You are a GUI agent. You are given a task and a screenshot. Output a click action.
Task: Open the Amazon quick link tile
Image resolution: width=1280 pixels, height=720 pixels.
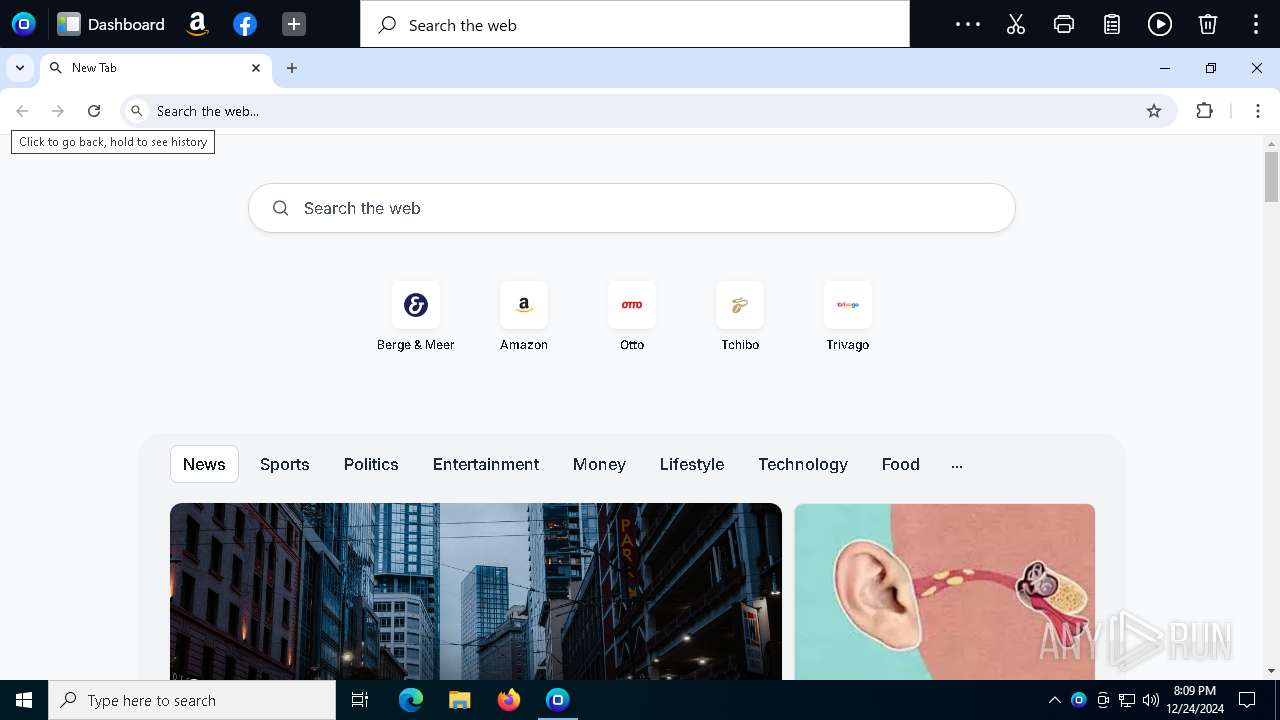(524, 317)
